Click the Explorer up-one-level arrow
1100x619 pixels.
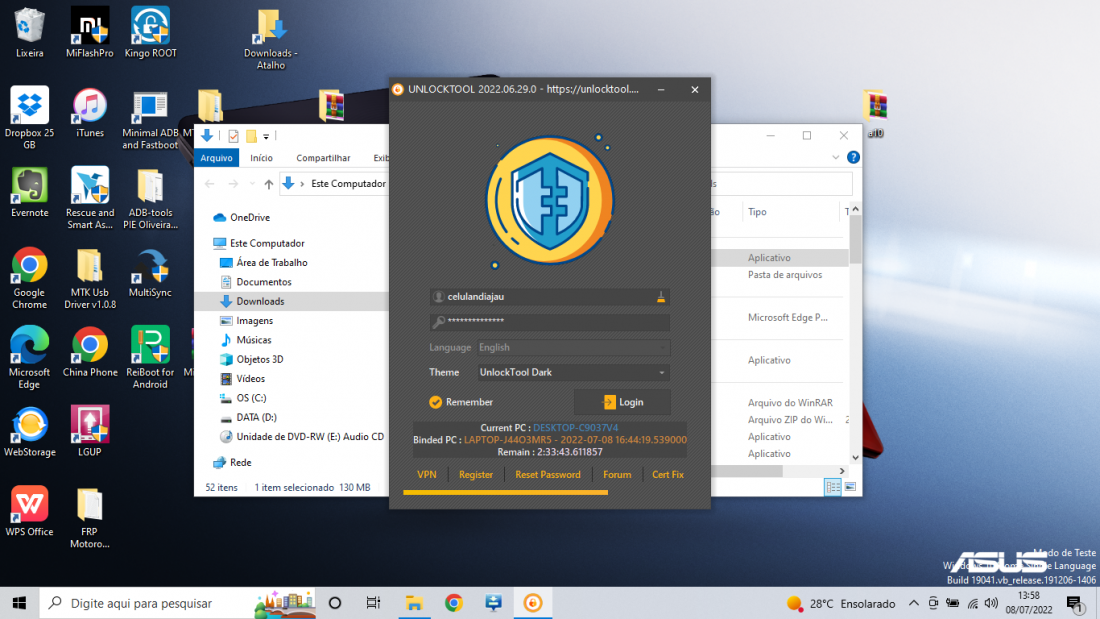coord(269,184)
